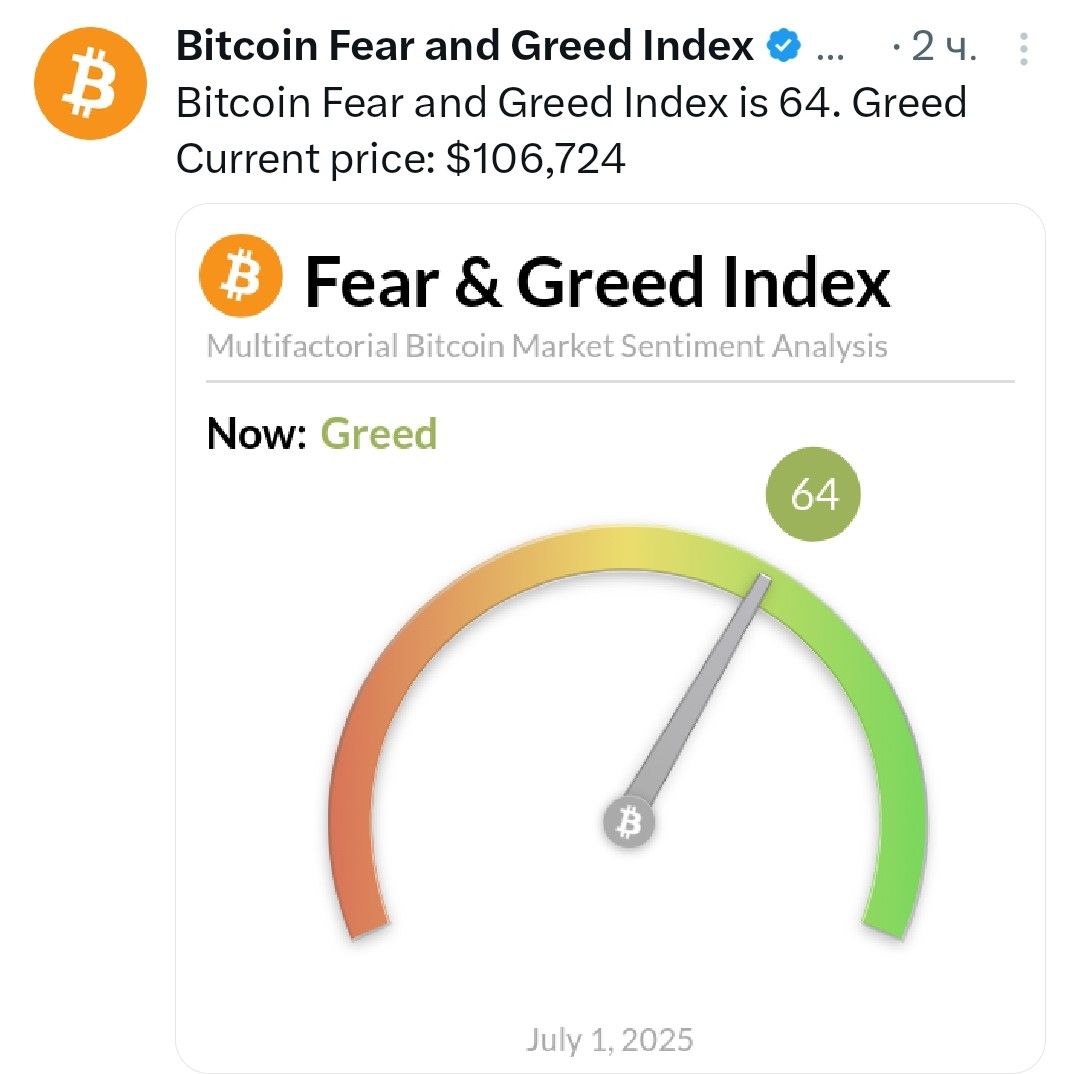Open the Bitcoin Fear and Greed Index account name
The width and height of the screenshot is (1080, 1074).
click(465, 46)
